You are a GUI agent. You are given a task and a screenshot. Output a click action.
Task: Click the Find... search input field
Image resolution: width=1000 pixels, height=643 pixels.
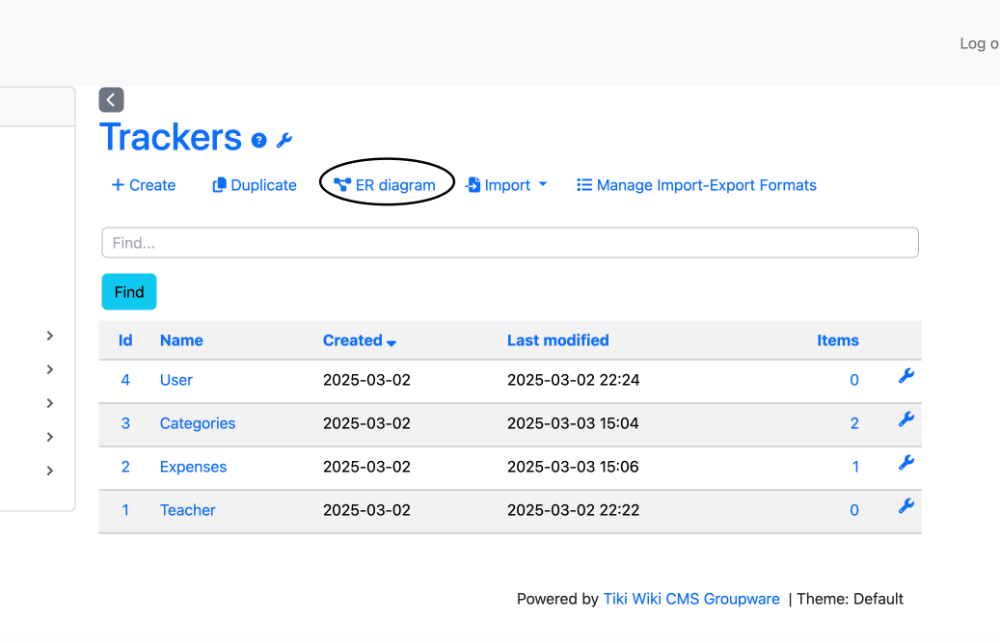tap(510, 242)
